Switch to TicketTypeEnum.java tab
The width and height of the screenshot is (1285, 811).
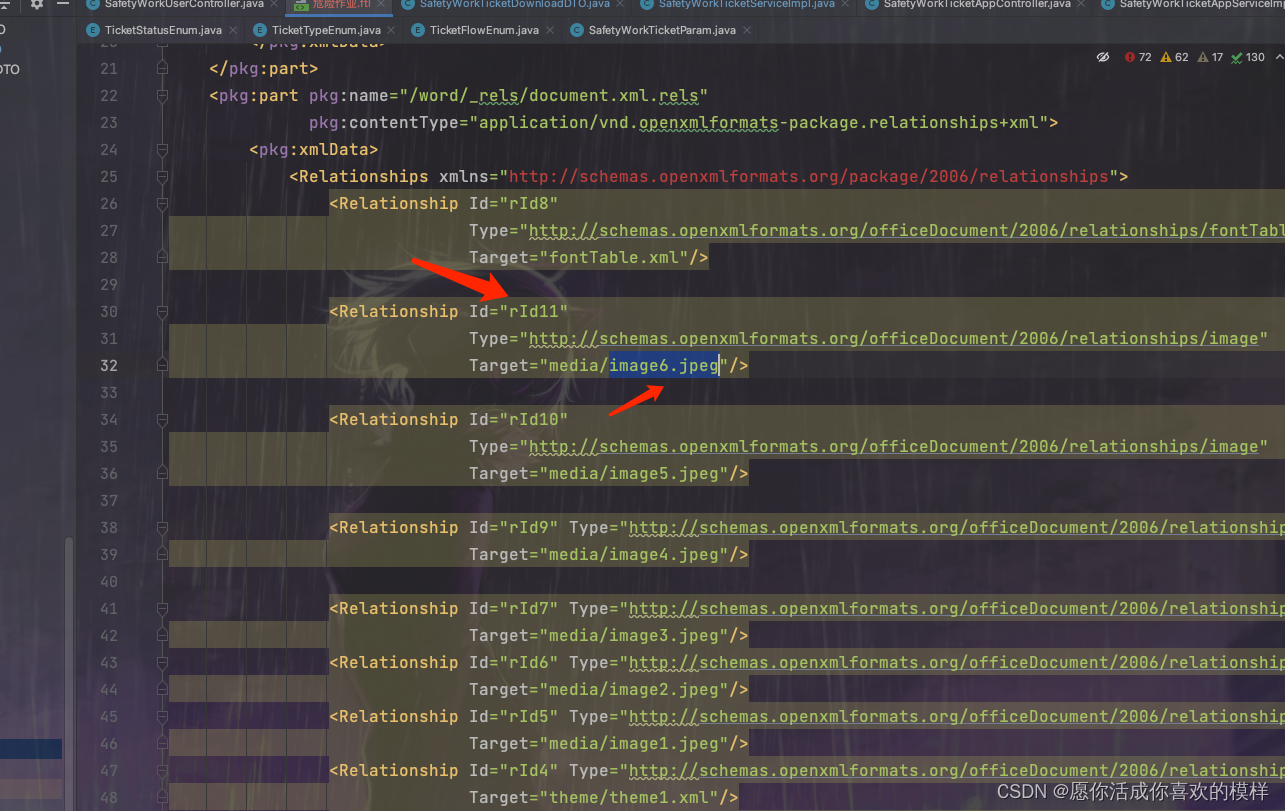[x=326, y=30]
